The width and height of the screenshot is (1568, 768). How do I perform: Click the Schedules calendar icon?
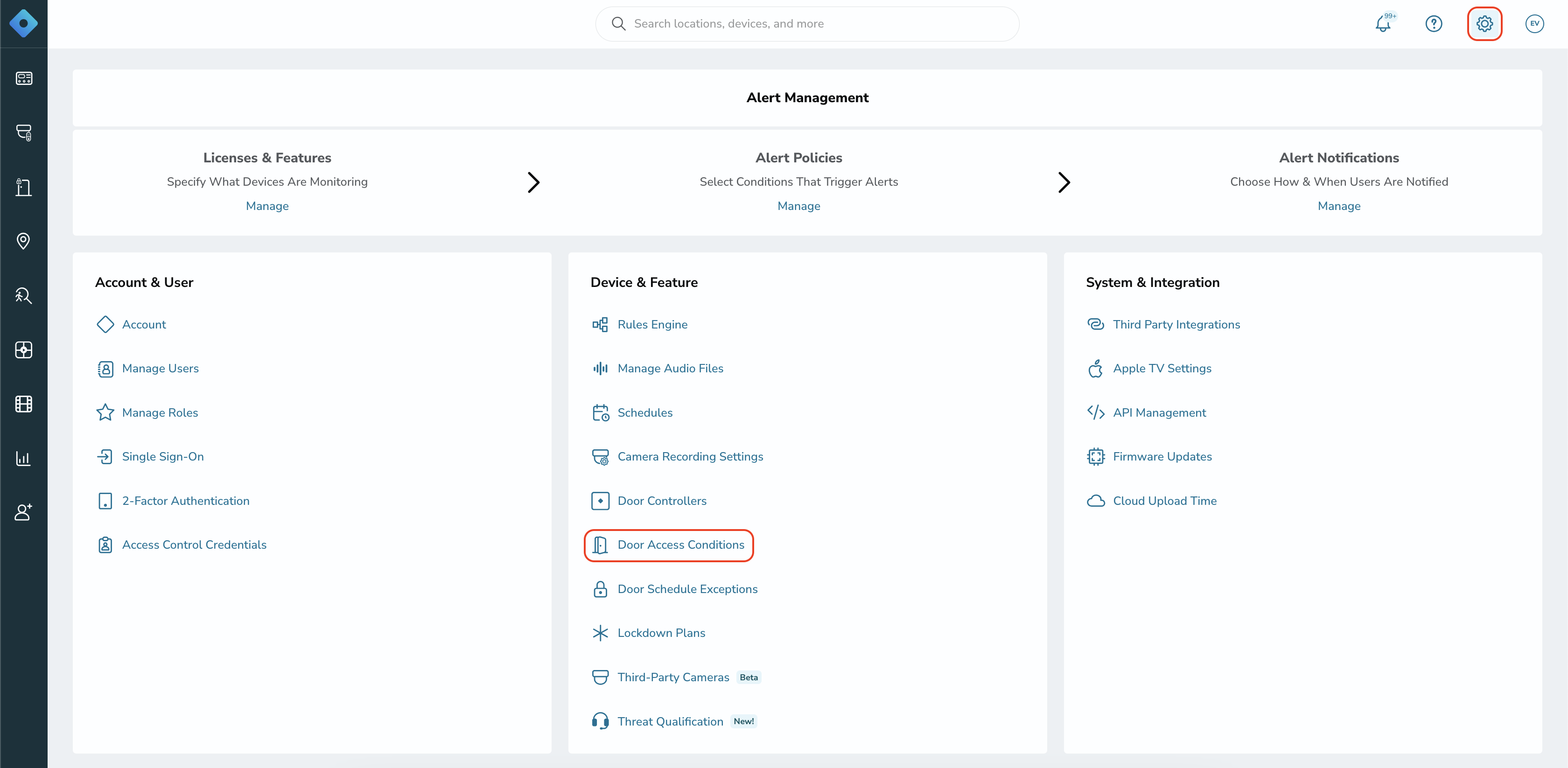coord(600,412)
